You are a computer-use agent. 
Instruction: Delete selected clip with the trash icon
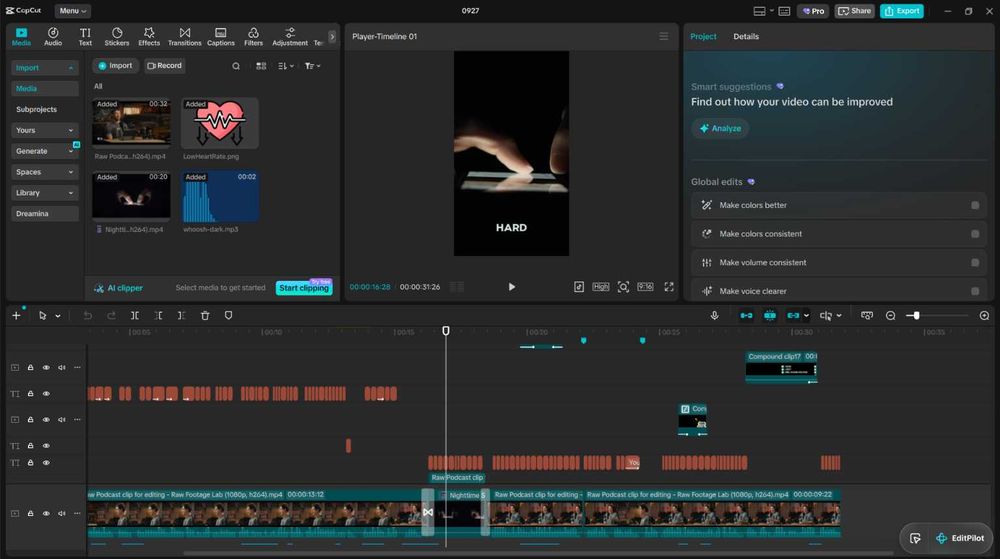[x=205, y=316]
